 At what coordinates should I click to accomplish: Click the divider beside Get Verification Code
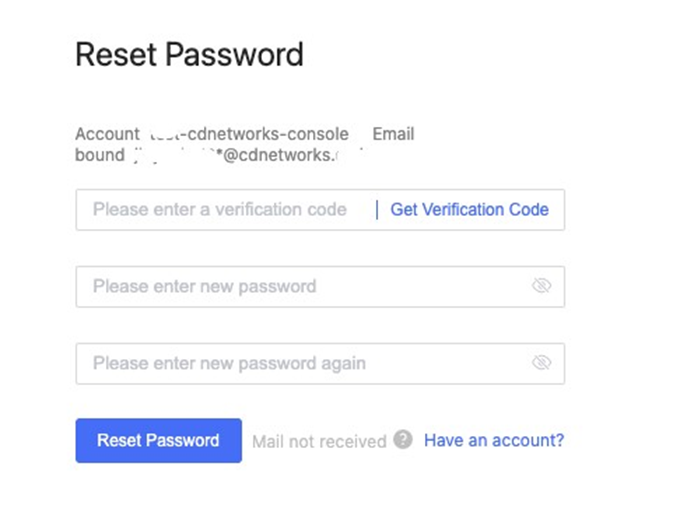click(x=377, y=210)
